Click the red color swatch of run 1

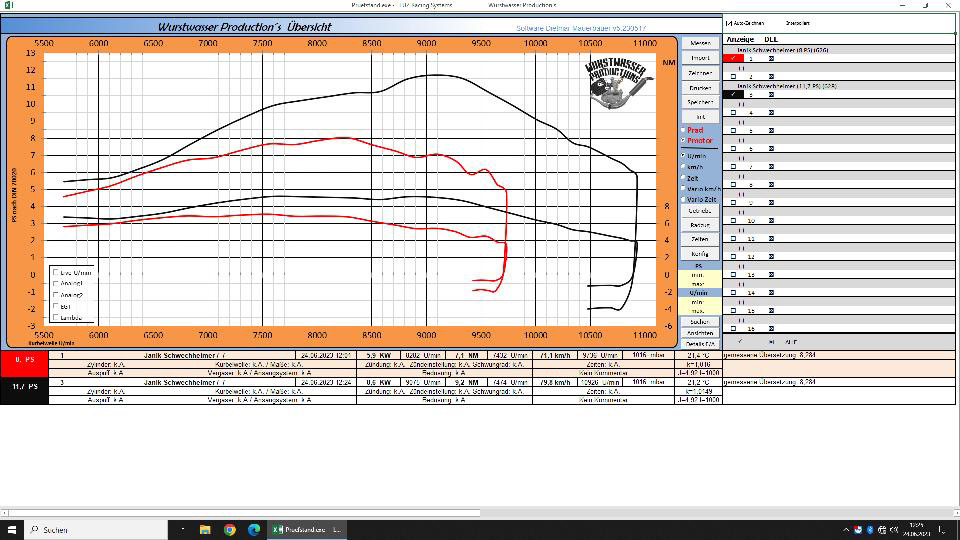click(x=735, y=59)
